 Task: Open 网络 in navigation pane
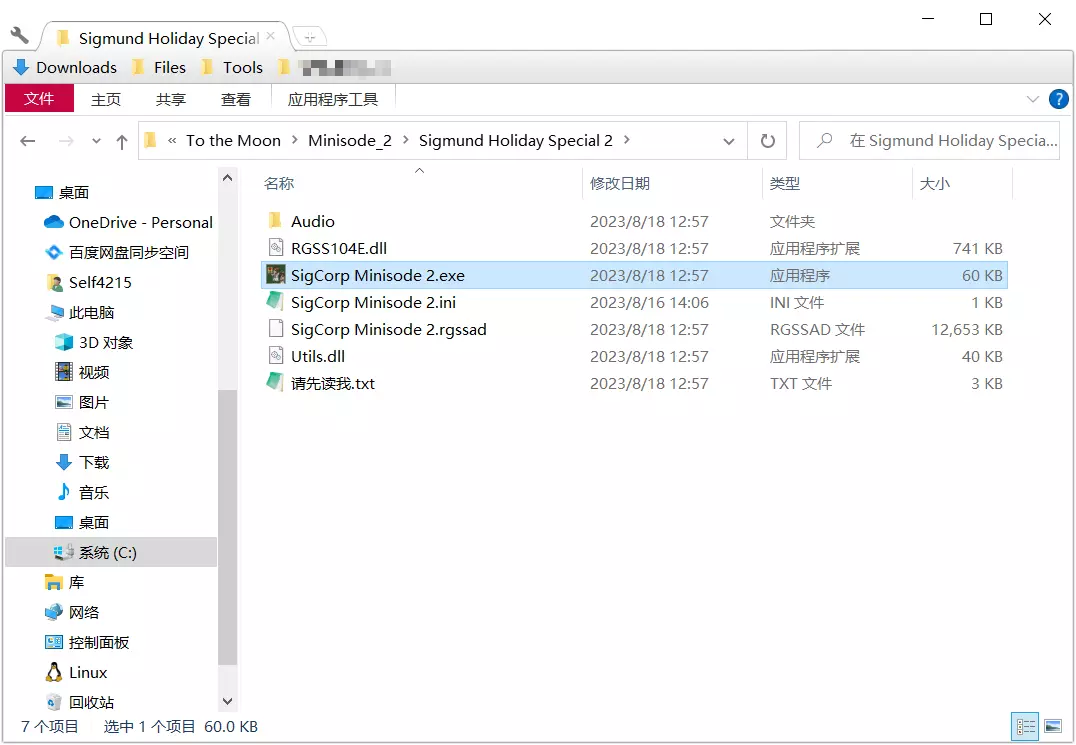tap(72, 613)
